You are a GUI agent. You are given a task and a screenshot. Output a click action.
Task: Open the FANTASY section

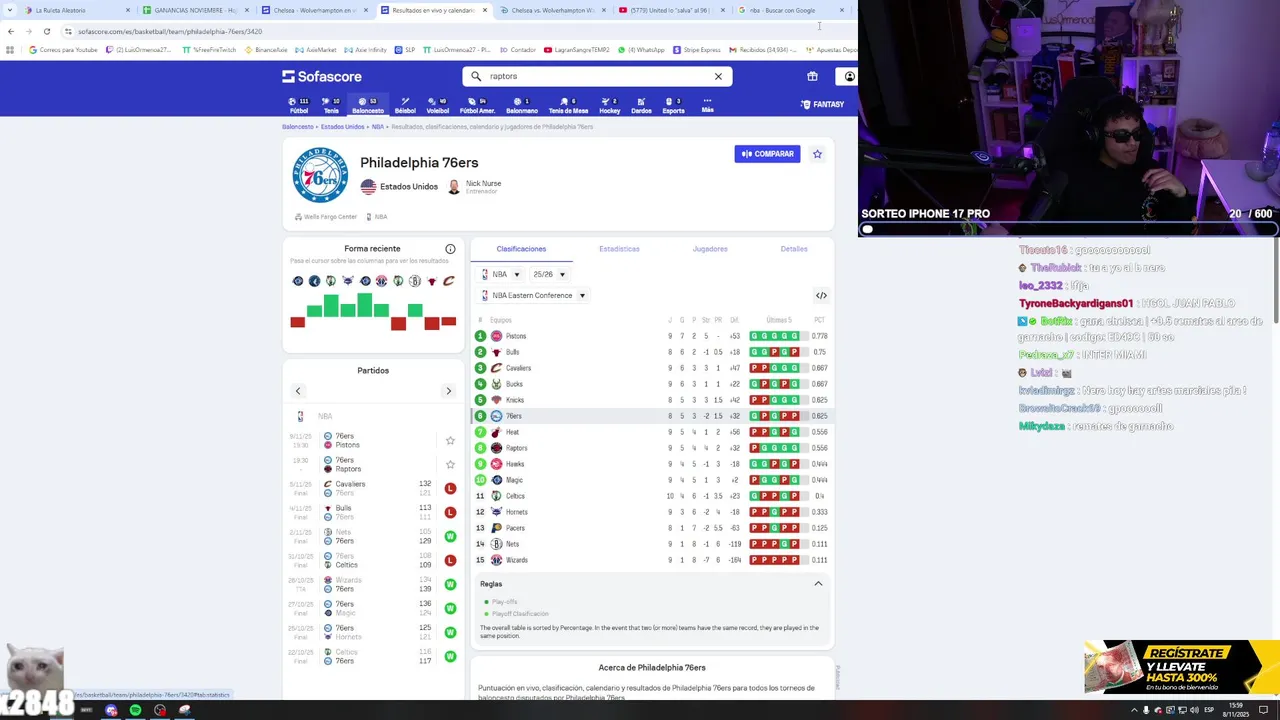pos(822,104)
